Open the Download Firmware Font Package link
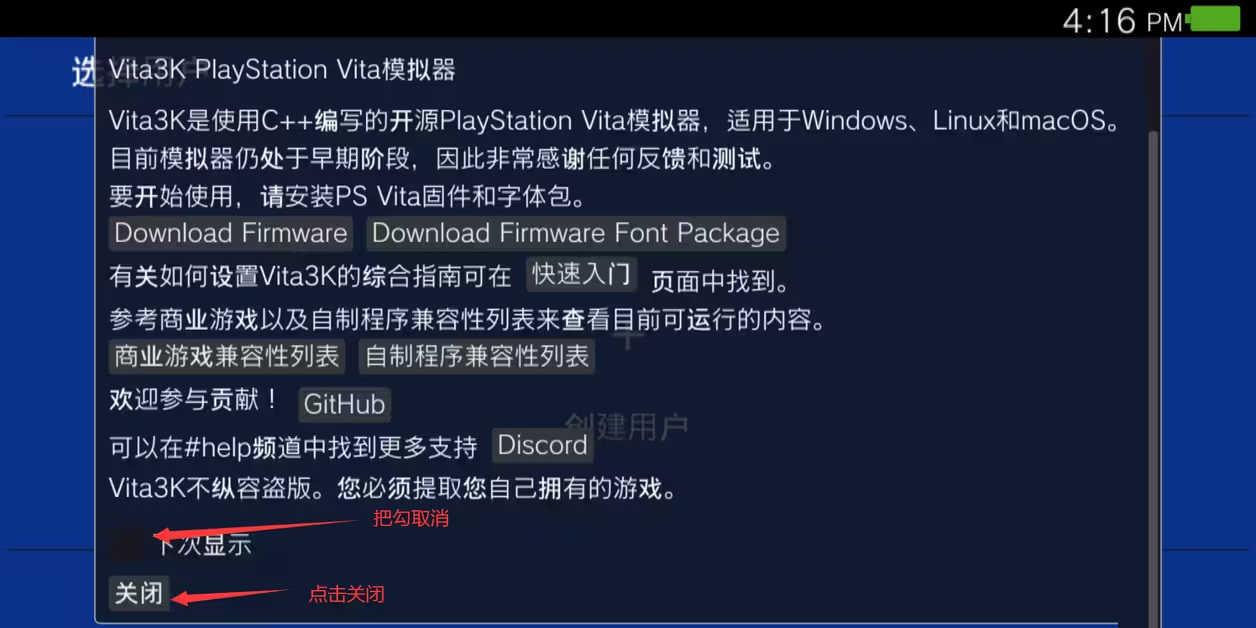Image resolution: width=1256 pixels, height=628 pixels. pos(576,233)
